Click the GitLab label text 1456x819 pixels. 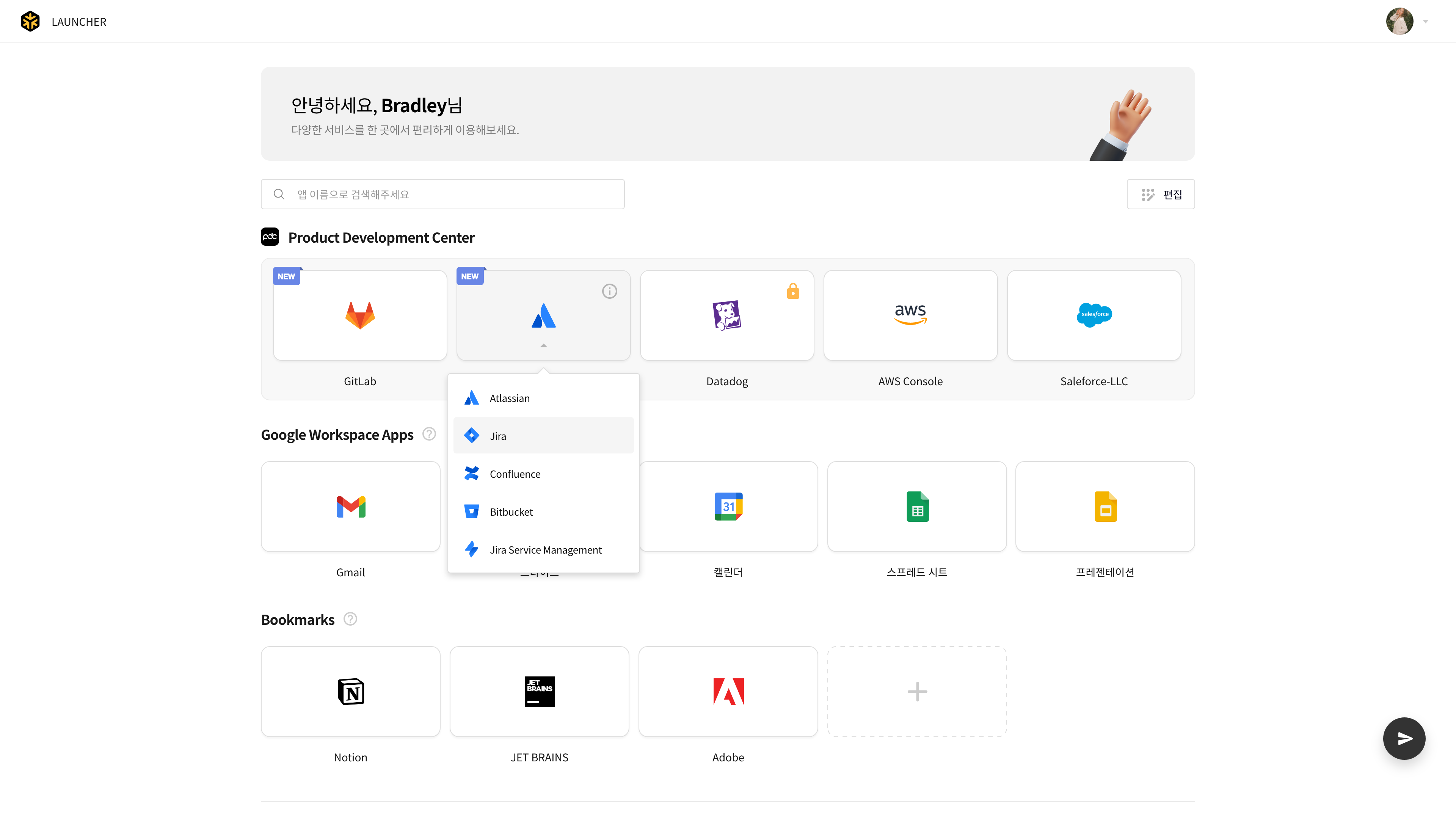coord(359,381)
